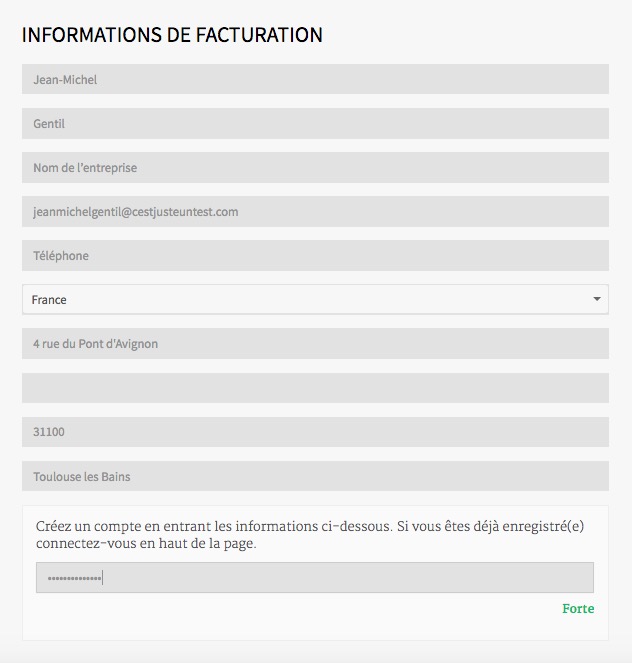Click the country selector's down arrow

tap(597, 299)
